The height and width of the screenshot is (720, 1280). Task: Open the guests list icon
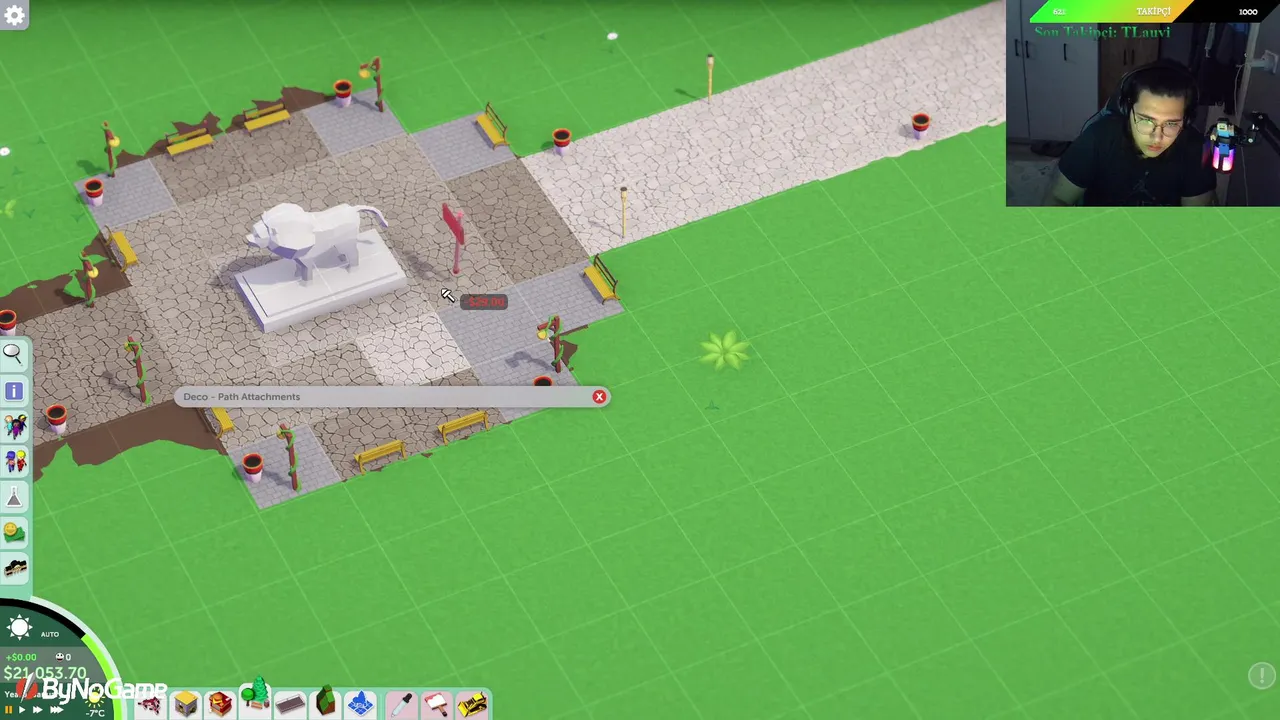14,427
